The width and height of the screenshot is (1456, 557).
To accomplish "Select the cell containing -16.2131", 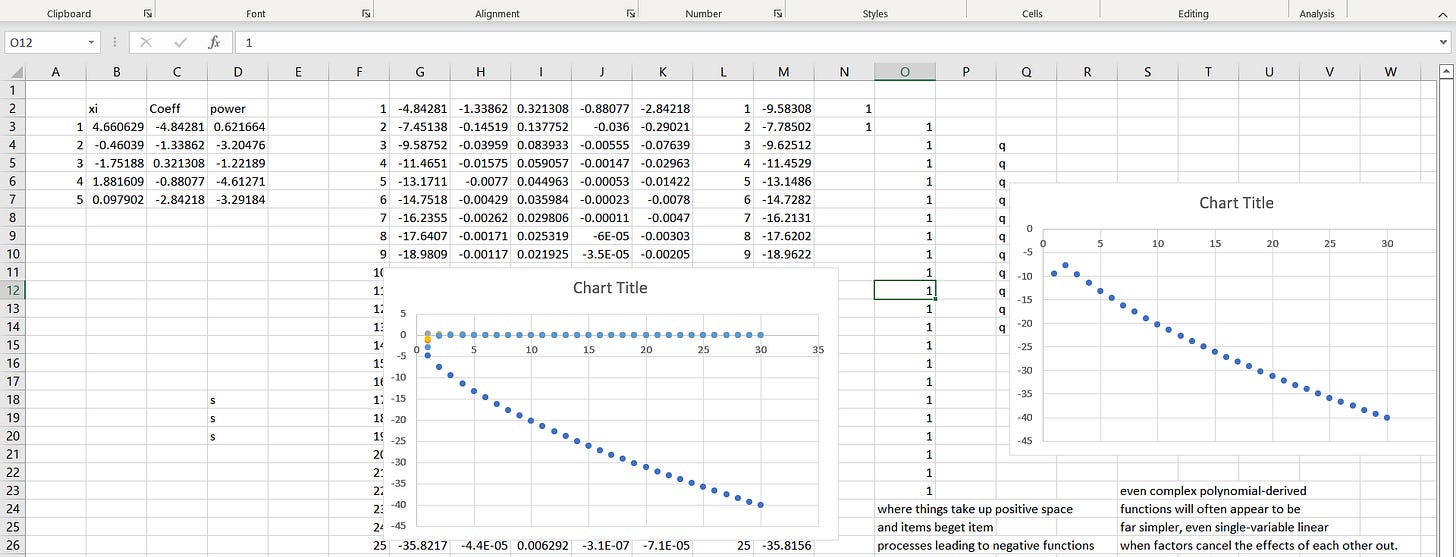I will (783, 218).
